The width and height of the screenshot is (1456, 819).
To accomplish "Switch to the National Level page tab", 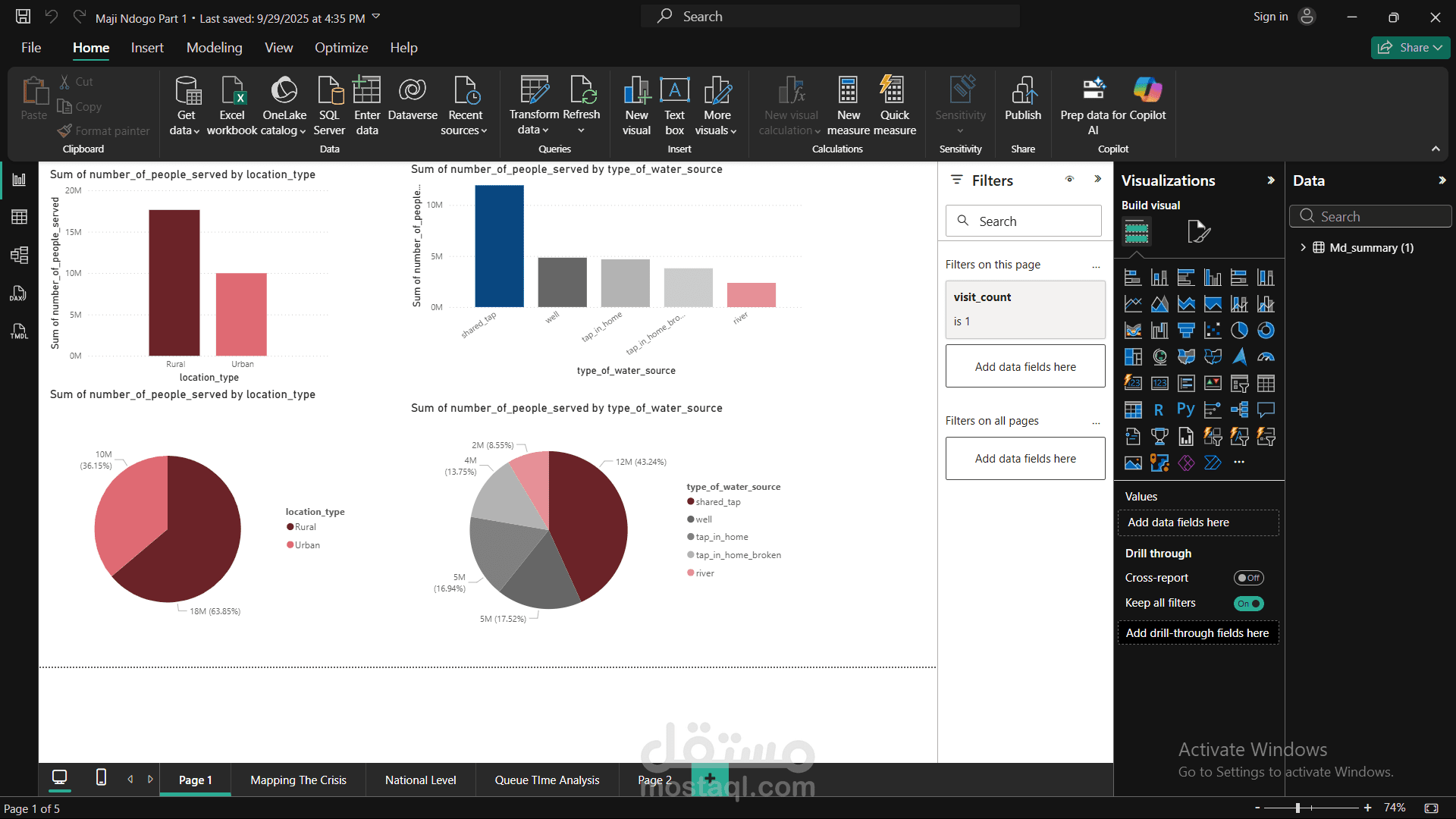I will pos(420,780).
